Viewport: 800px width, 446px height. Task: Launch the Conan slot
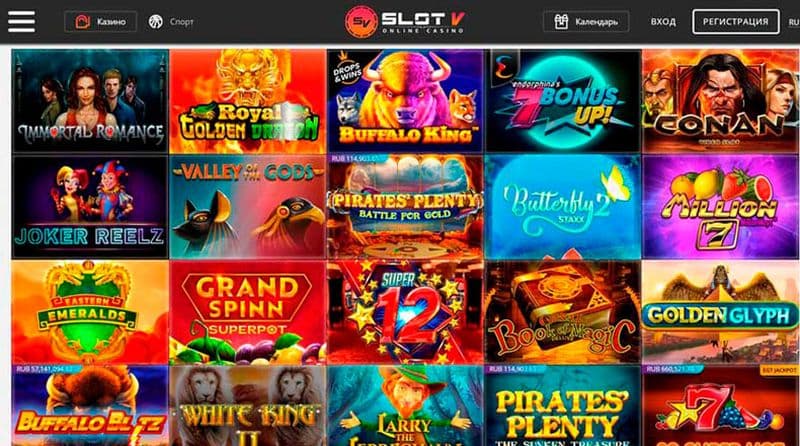point(720,101)
